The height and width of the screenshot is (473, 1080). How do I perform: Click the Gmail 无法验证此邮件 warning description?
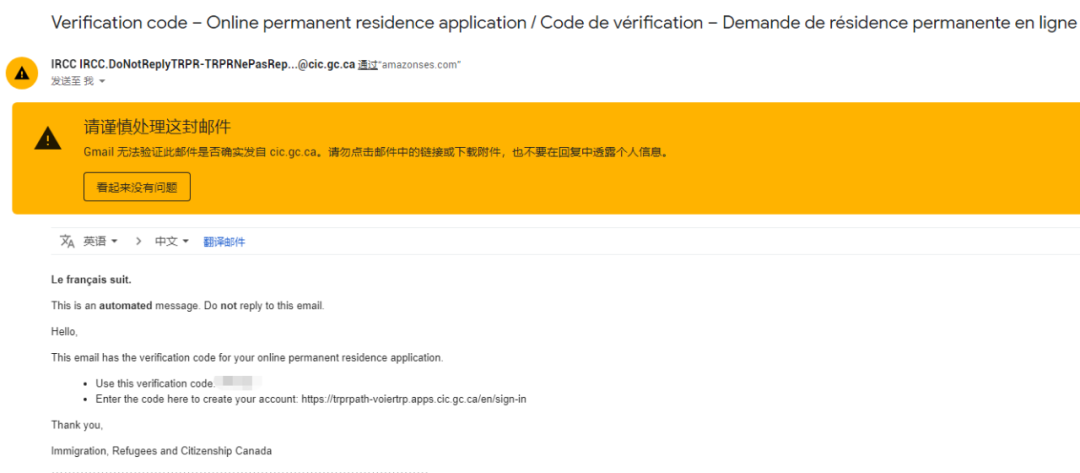375,152
